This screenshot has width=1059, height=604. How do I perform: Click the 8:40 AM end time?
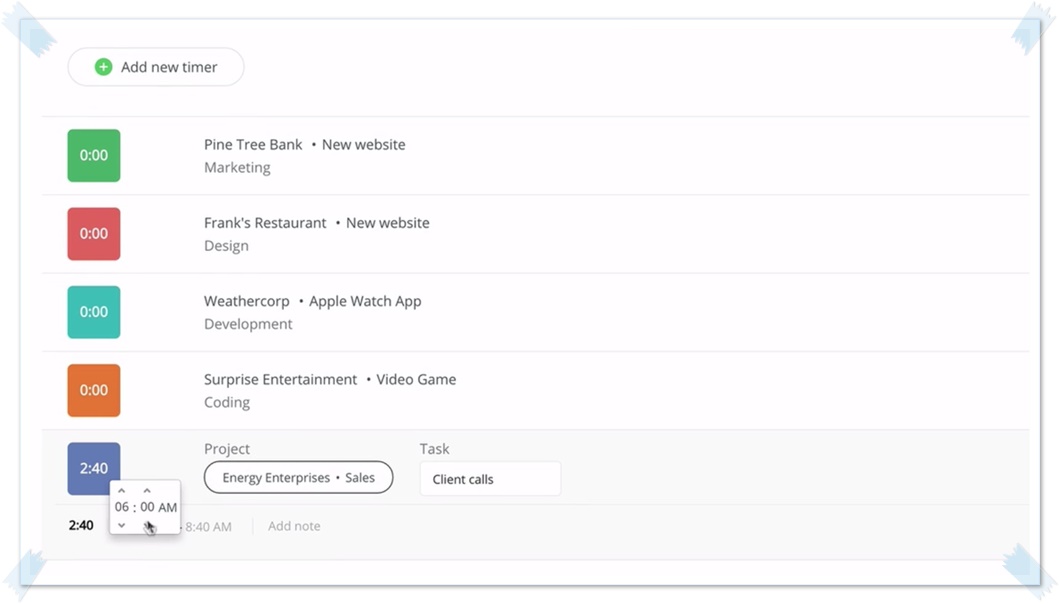(x=209, y=526)
